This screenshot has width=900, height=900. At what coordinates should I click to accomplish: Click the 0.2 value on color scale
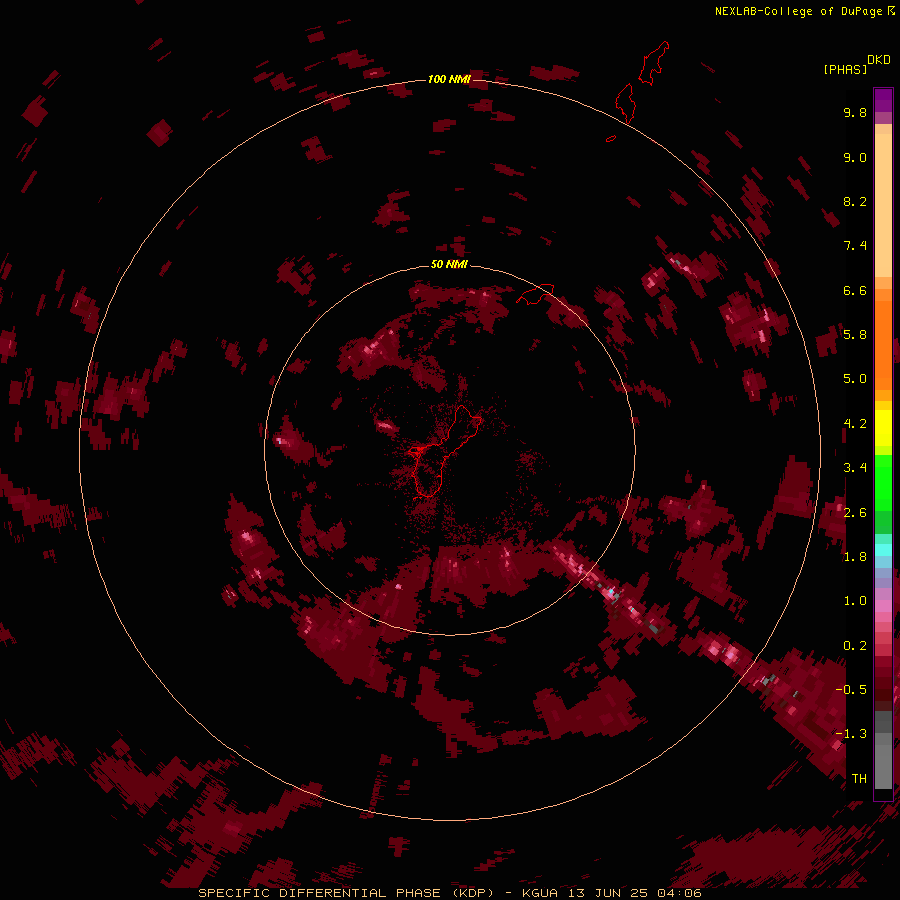(855, 645)
